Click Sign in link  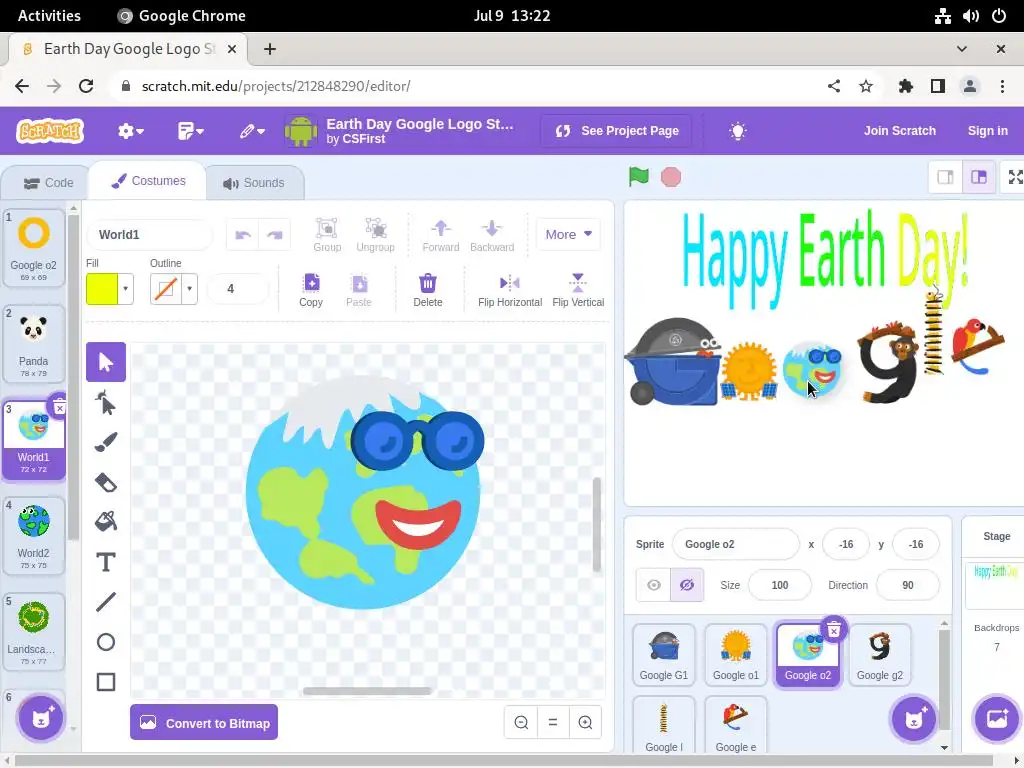pos(987,131)
